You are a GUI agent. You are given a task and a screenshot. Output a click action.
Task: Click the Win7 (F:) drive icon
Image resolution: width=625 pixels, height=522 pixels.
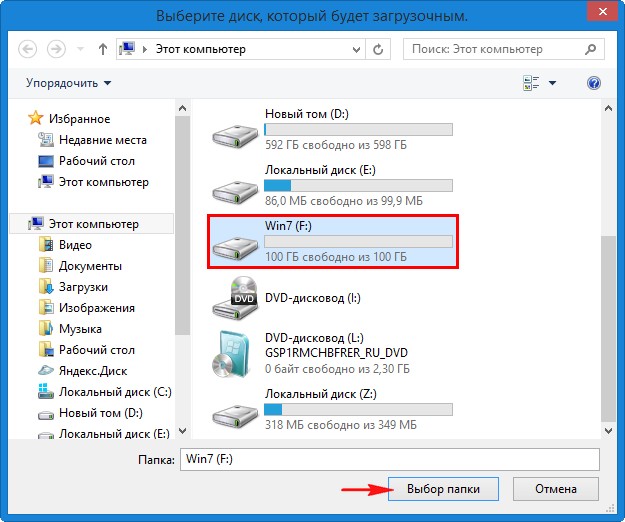[x=235, y=247]
